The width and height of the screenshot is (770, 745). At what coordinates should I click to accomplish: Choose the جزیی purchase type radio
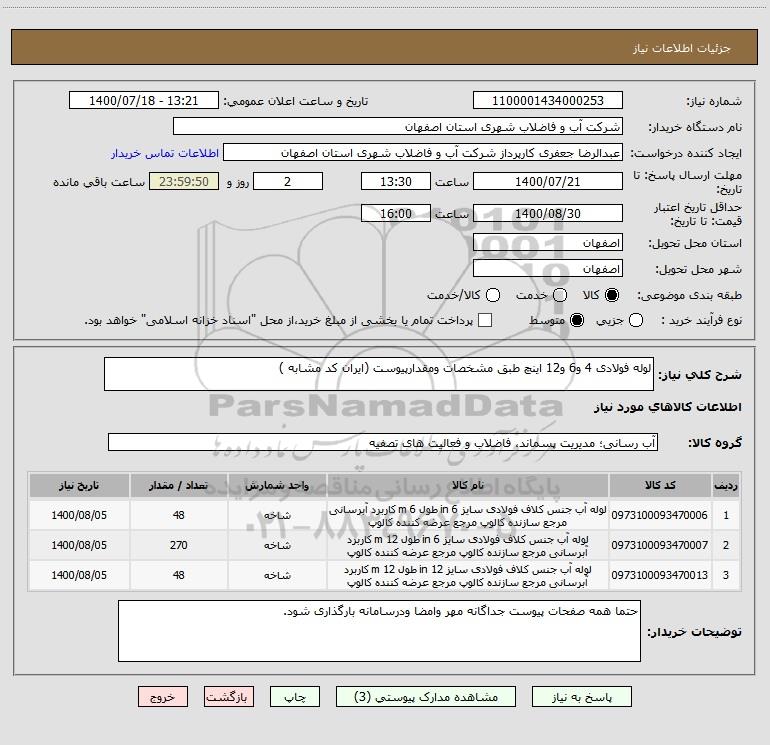pos(636,320)
